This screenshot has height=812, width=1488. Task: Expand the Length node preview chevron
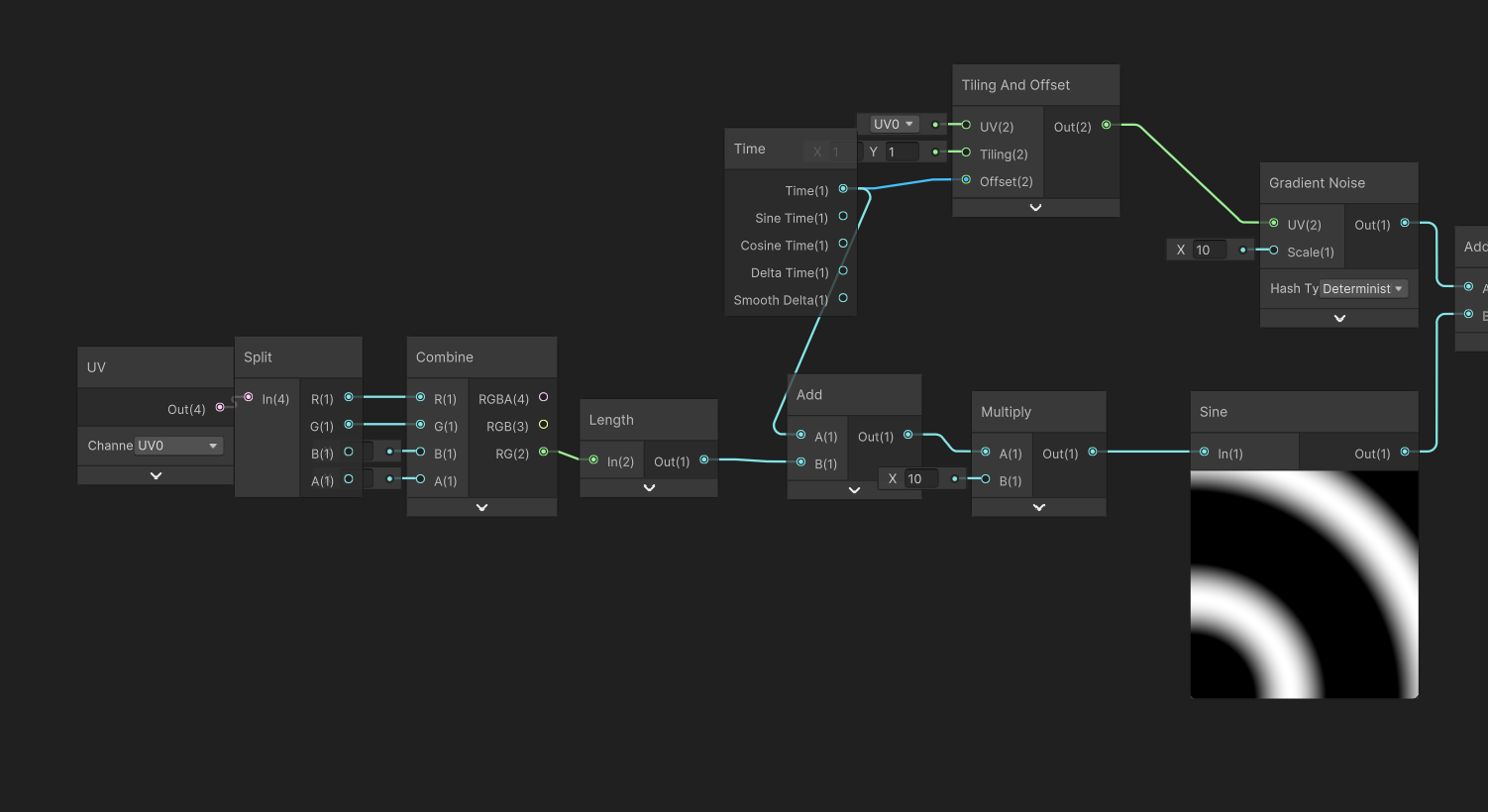pos(649,487)
